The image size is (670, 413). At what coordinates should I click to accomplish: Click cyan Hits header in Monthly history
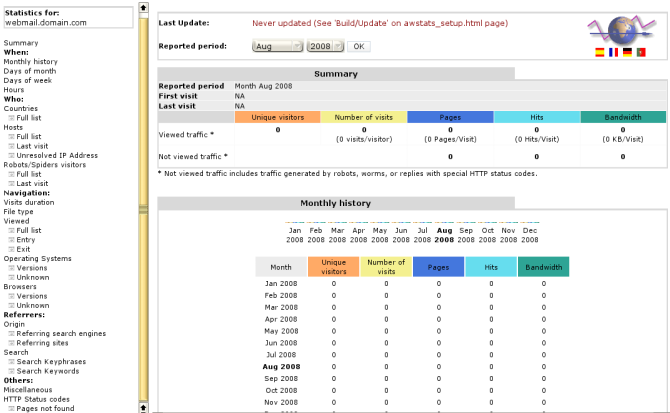(491, 267)
